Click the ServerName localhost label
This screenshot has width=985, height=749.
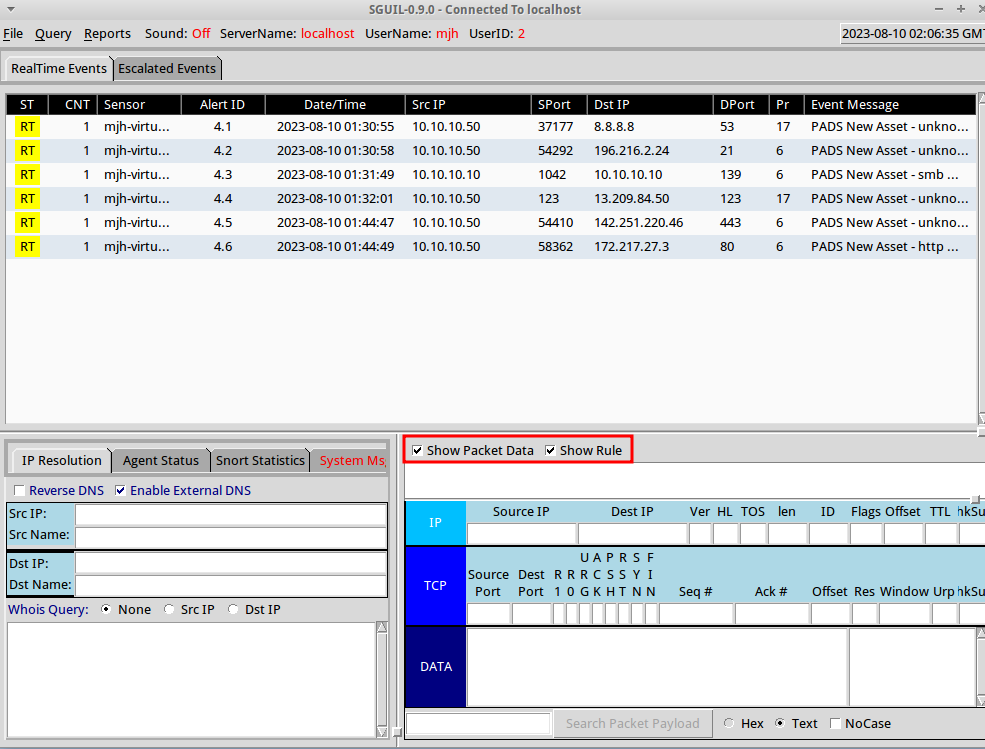pyautogui.click(x=327, y=34)
